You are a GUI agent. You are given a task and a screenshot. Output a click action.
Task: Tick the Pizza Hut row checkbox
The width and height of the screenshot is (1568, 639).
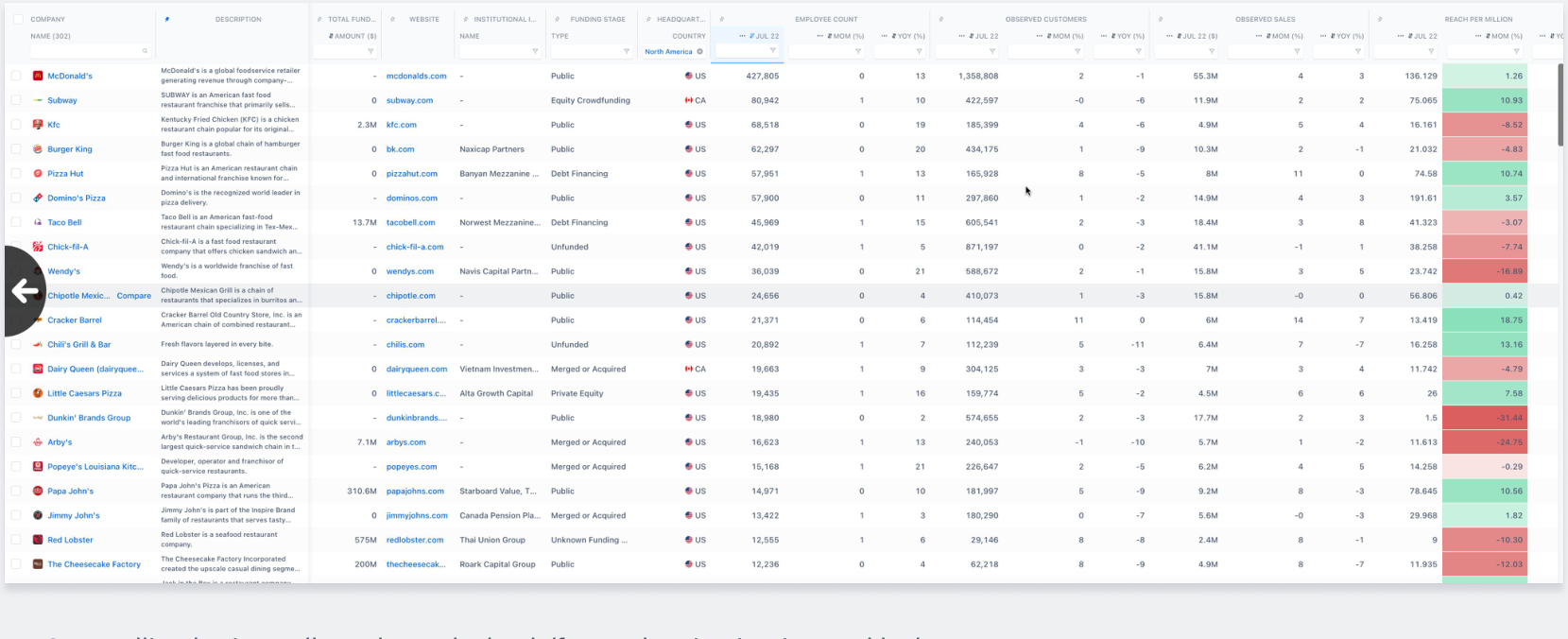pyautogui.click(x=16, y=174)
